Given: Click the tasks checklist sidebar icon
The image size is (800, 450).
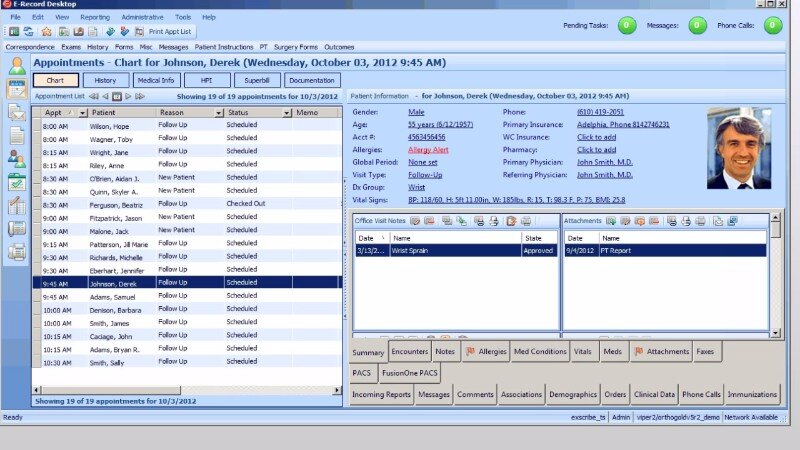Looking at the screenshot, I should pos(17,182).
